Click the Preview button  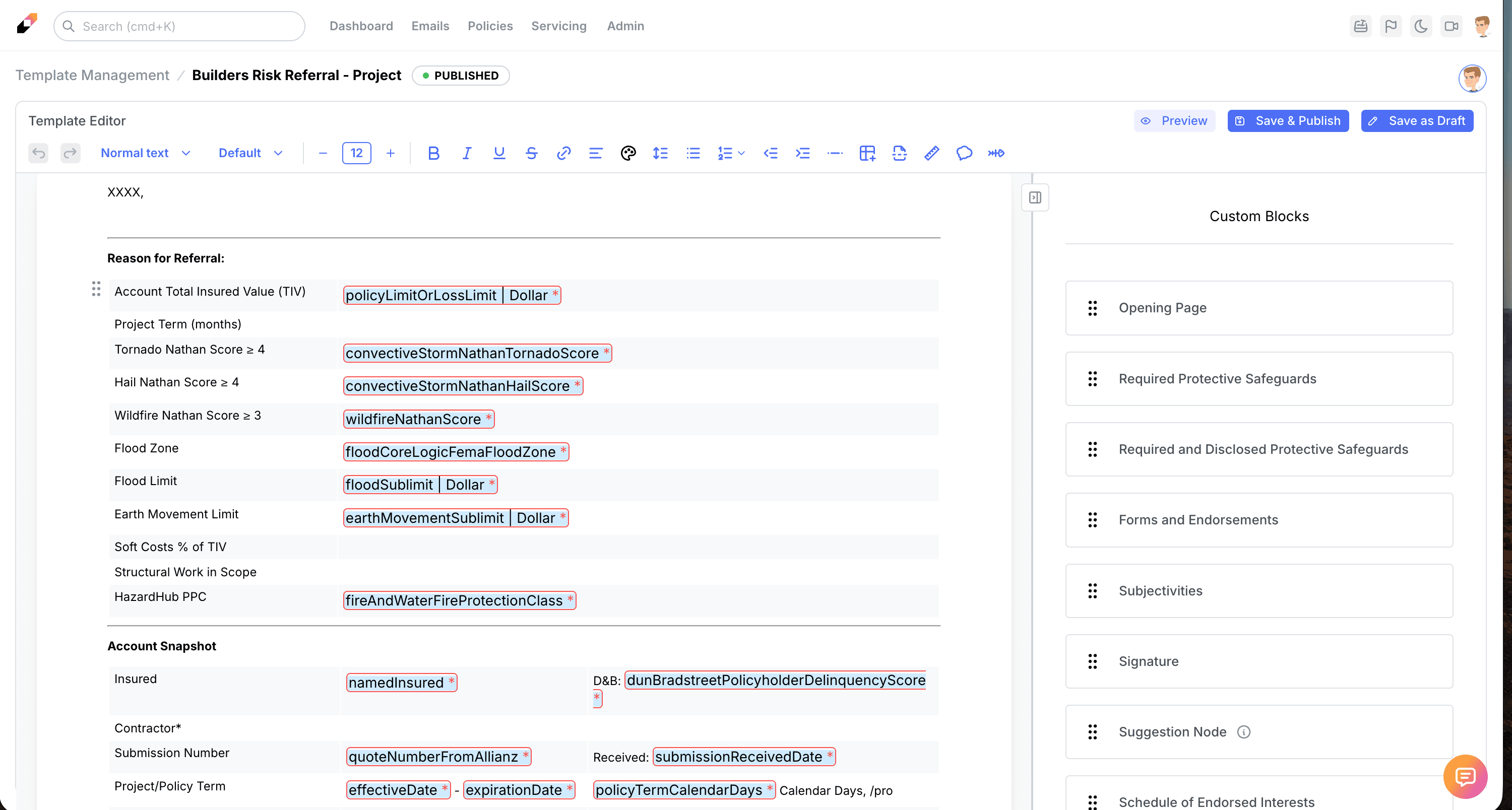[x=1174, y=121]
